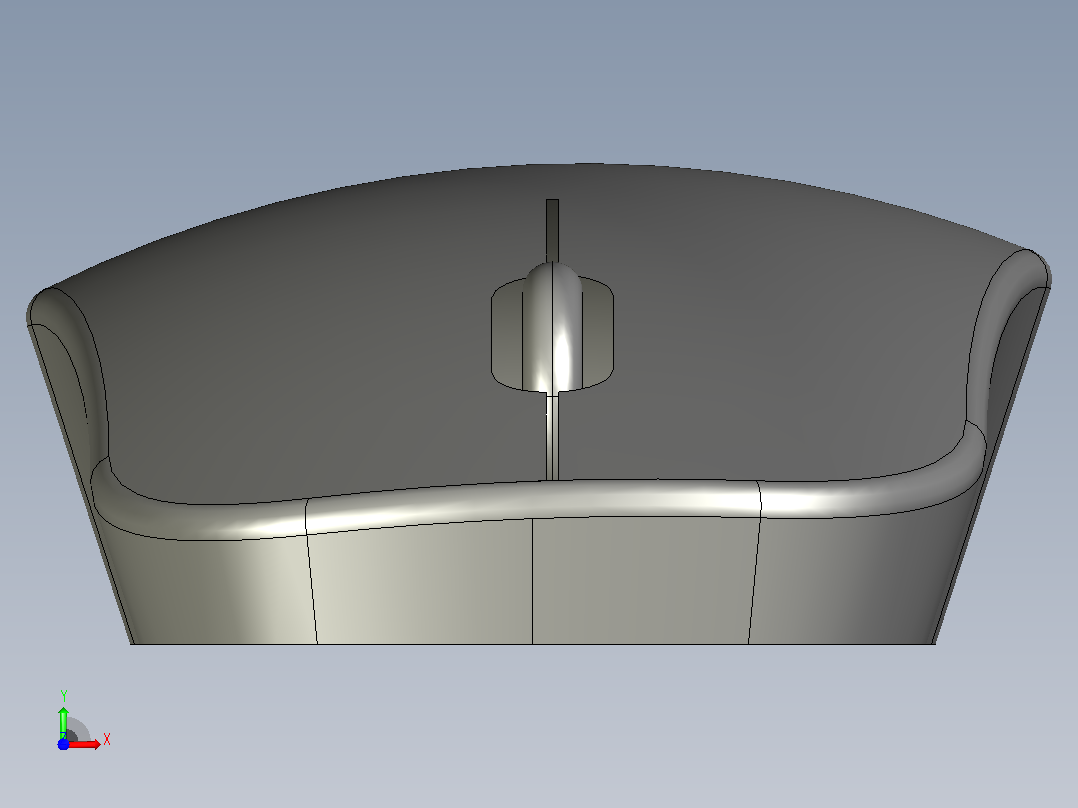The image size is (1078, 808).
Task: Click the gray arc of the axis triad
Action: tap(81, 726)
